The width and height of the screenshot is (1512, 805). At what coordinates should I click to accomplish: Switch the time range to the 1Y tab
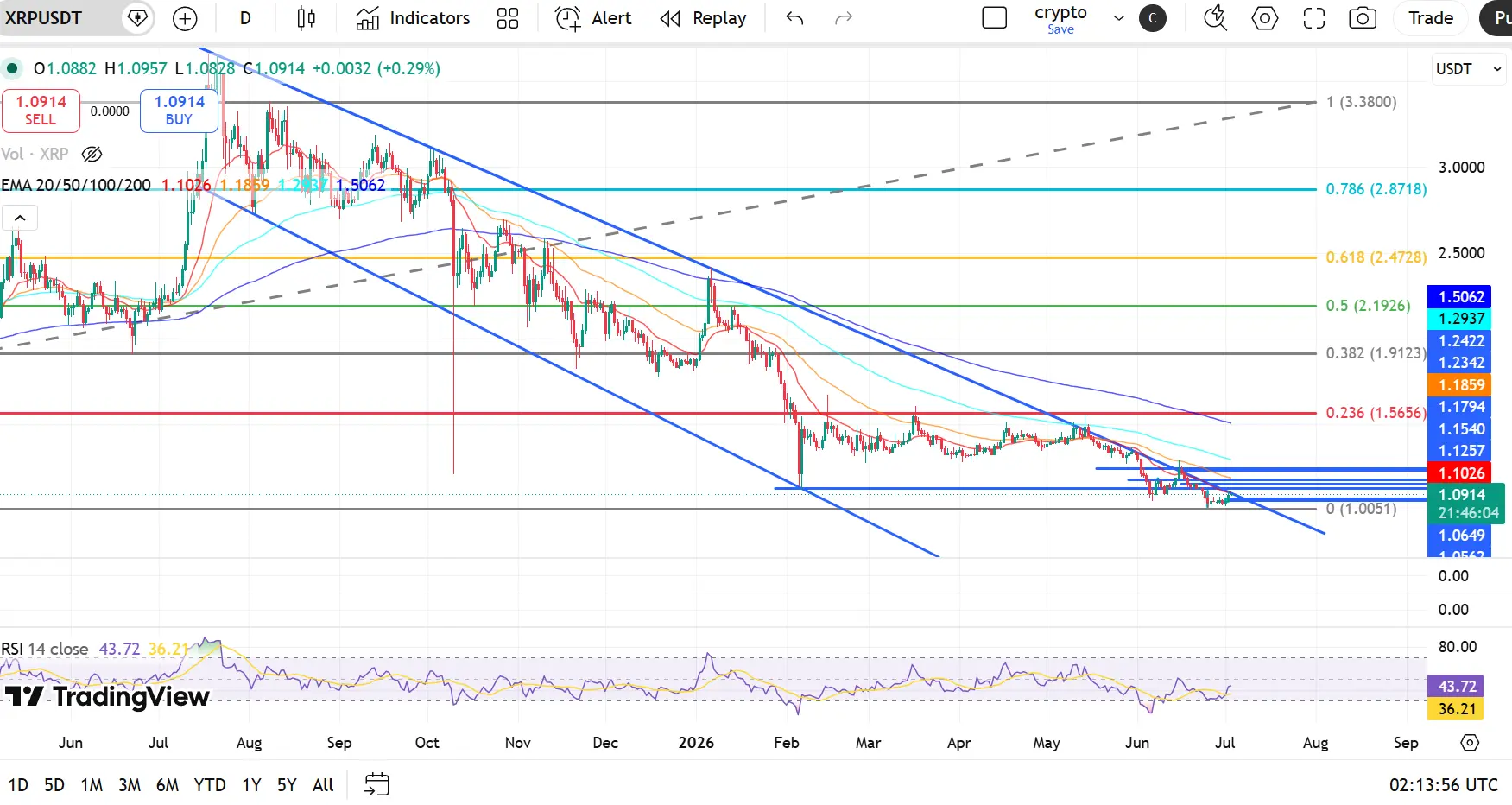point(251,784)
